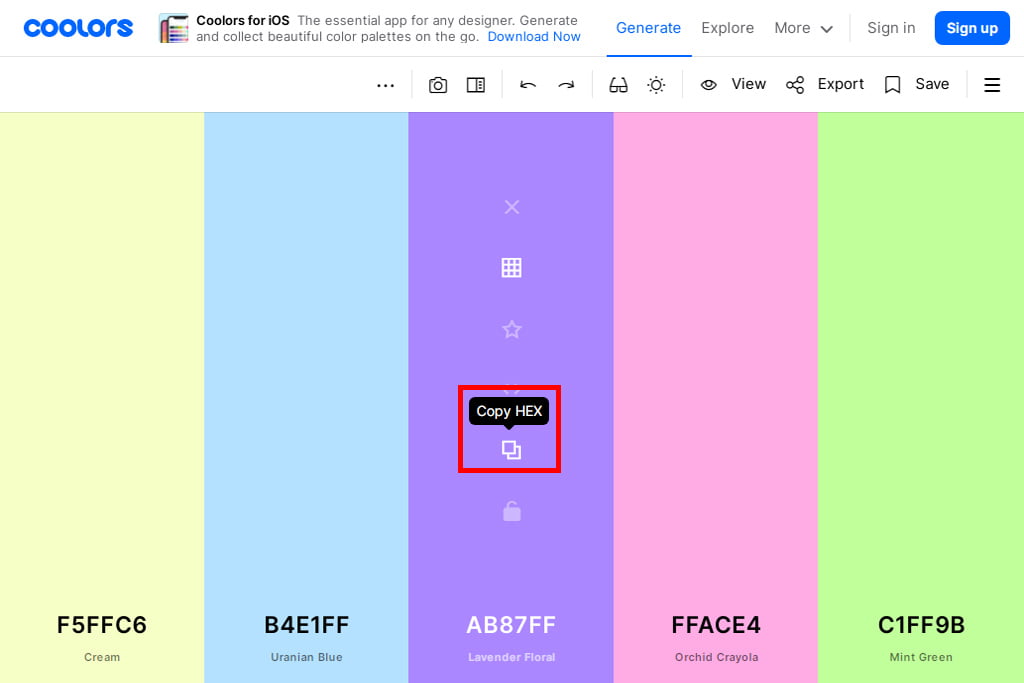The width and height of the screenshot is (1024, 683).
Task: Switch to the Explore tab
Action: click(727, 28)
